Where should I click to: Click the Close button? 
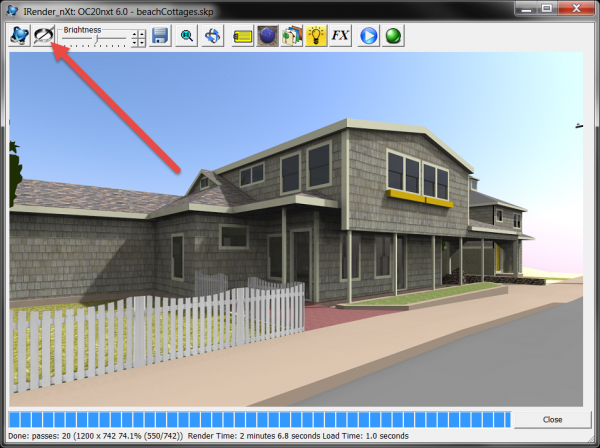(552, 419)
